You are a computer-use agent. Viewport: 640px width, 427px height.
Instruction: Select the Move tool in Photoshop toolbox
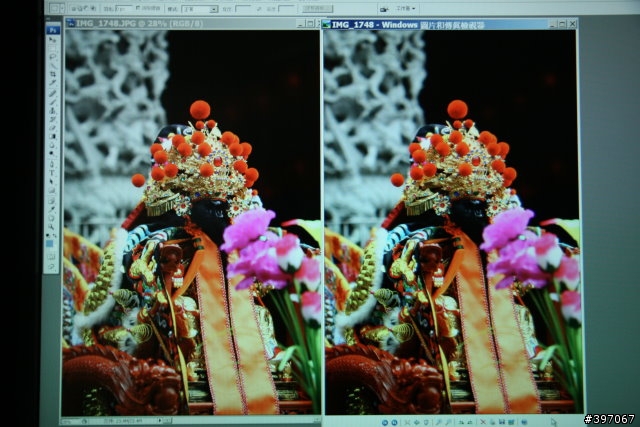[52, 40]
